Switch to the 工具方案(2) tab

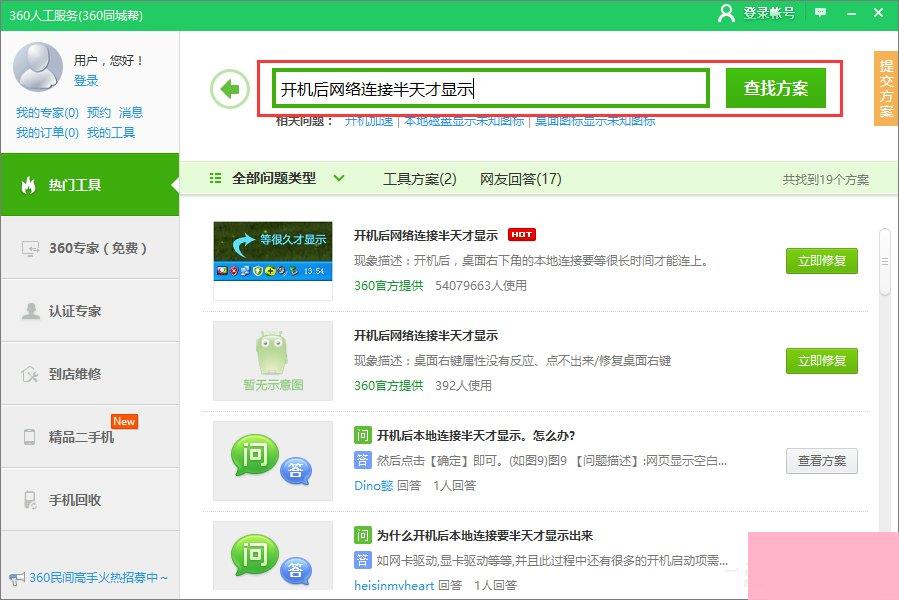[420, 179]
